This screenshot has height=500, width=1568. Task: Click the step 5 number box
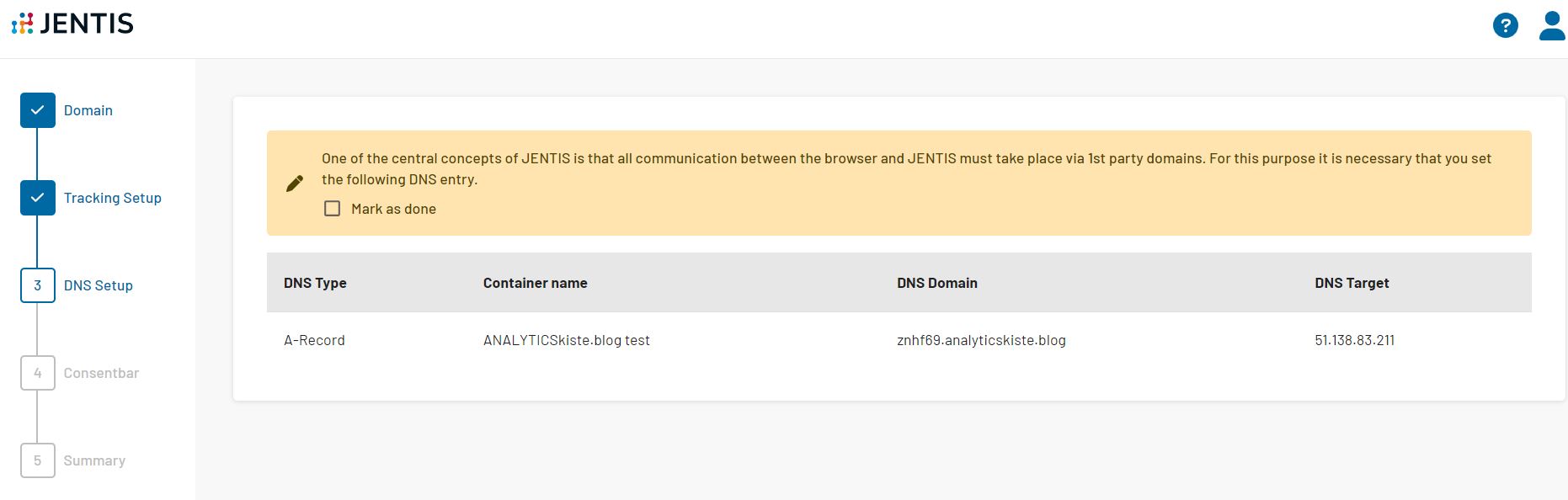pos(38,460)
